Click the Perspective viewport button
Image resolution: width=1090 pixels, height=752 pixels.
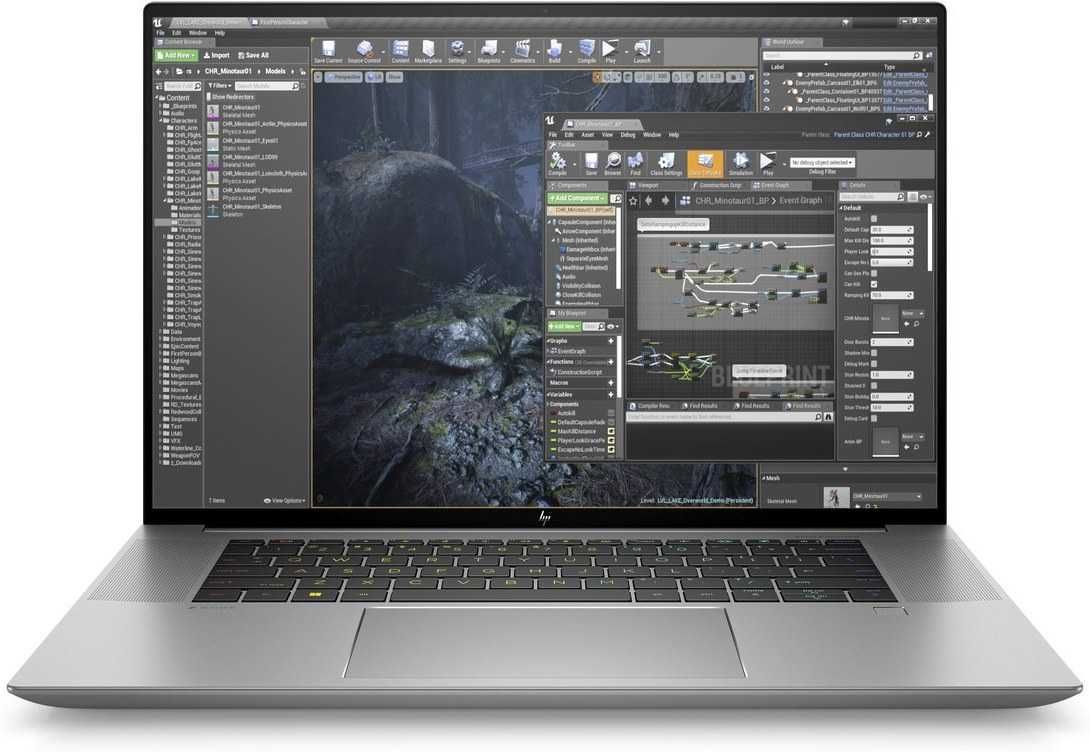click(x=343, y=77)
